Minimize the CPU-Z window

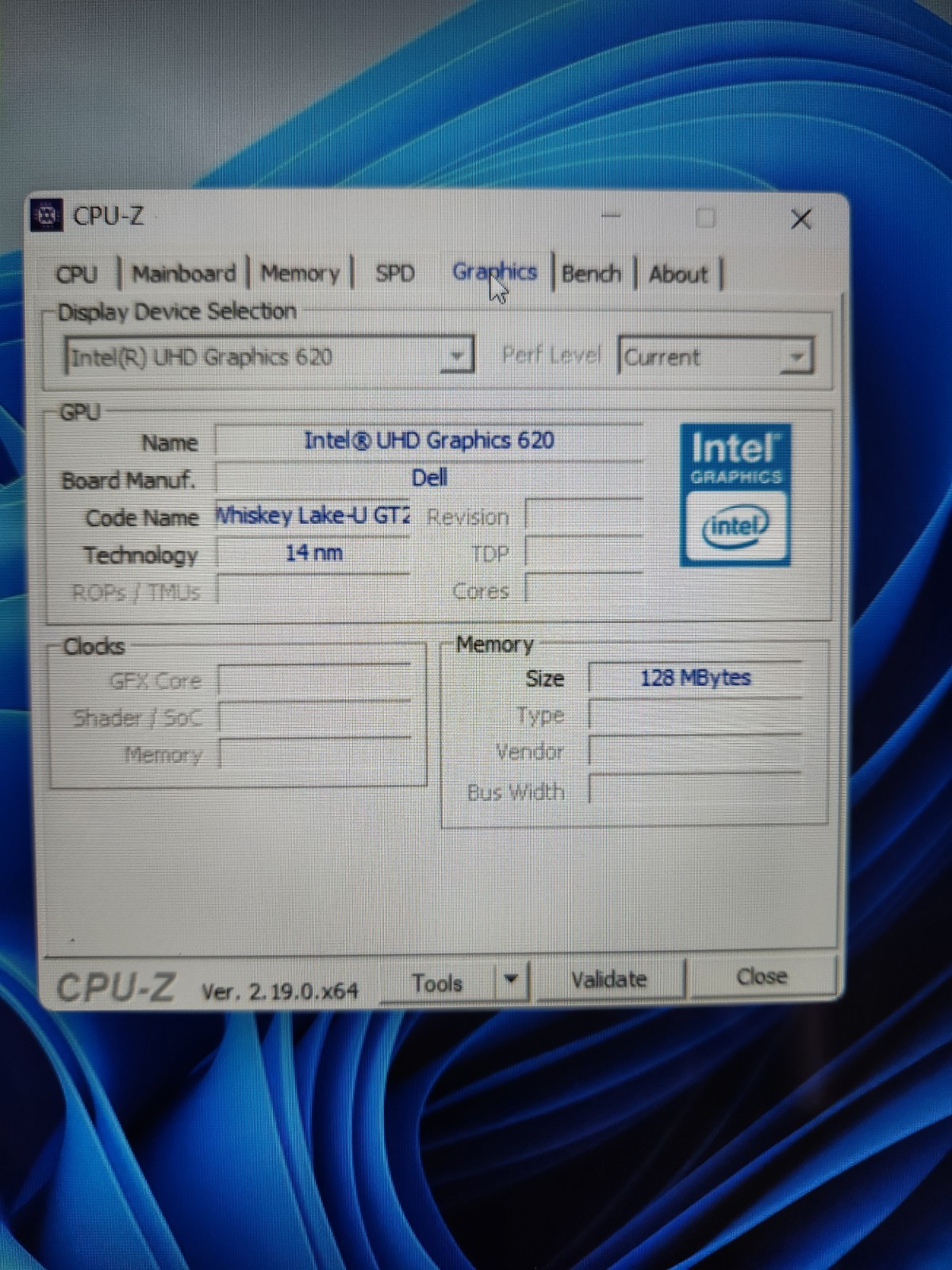611,217
